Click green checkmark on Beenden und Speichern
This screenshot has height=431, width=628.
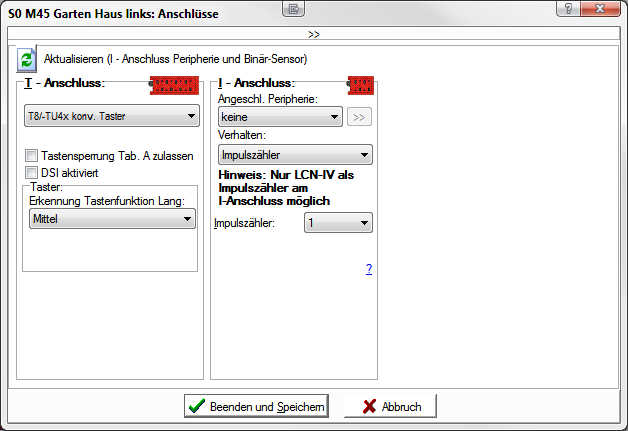[x=197, y=406]
